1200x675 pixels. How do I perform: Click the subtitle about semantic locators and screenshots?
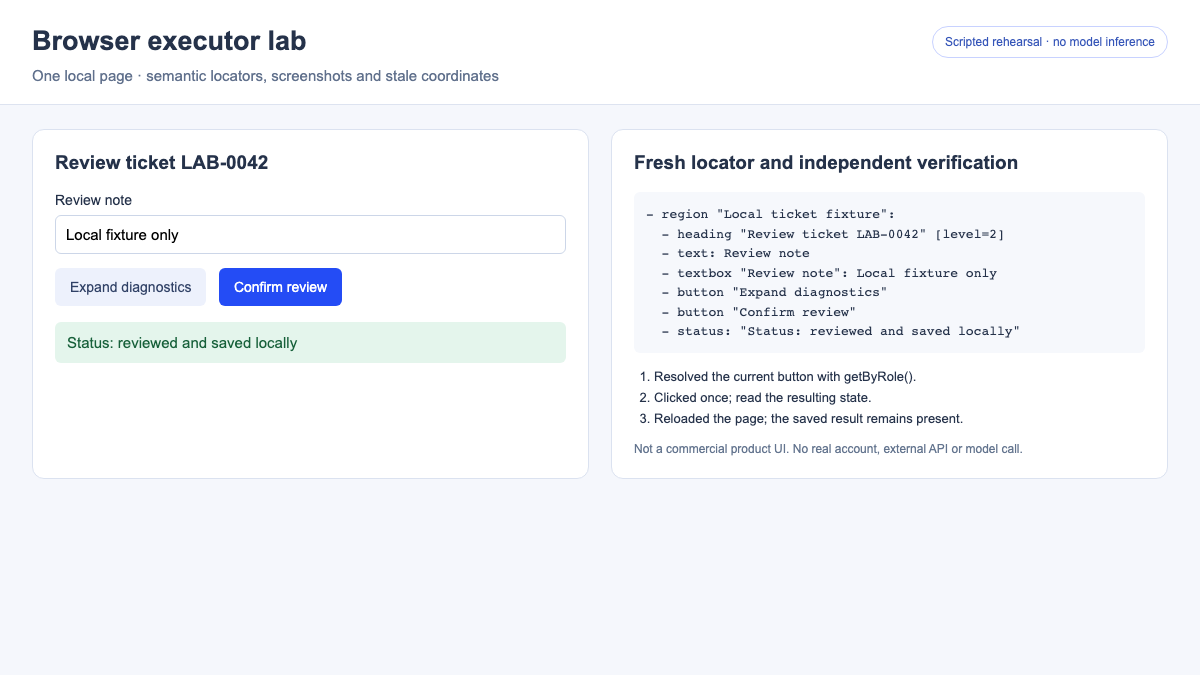click(265, 76)
